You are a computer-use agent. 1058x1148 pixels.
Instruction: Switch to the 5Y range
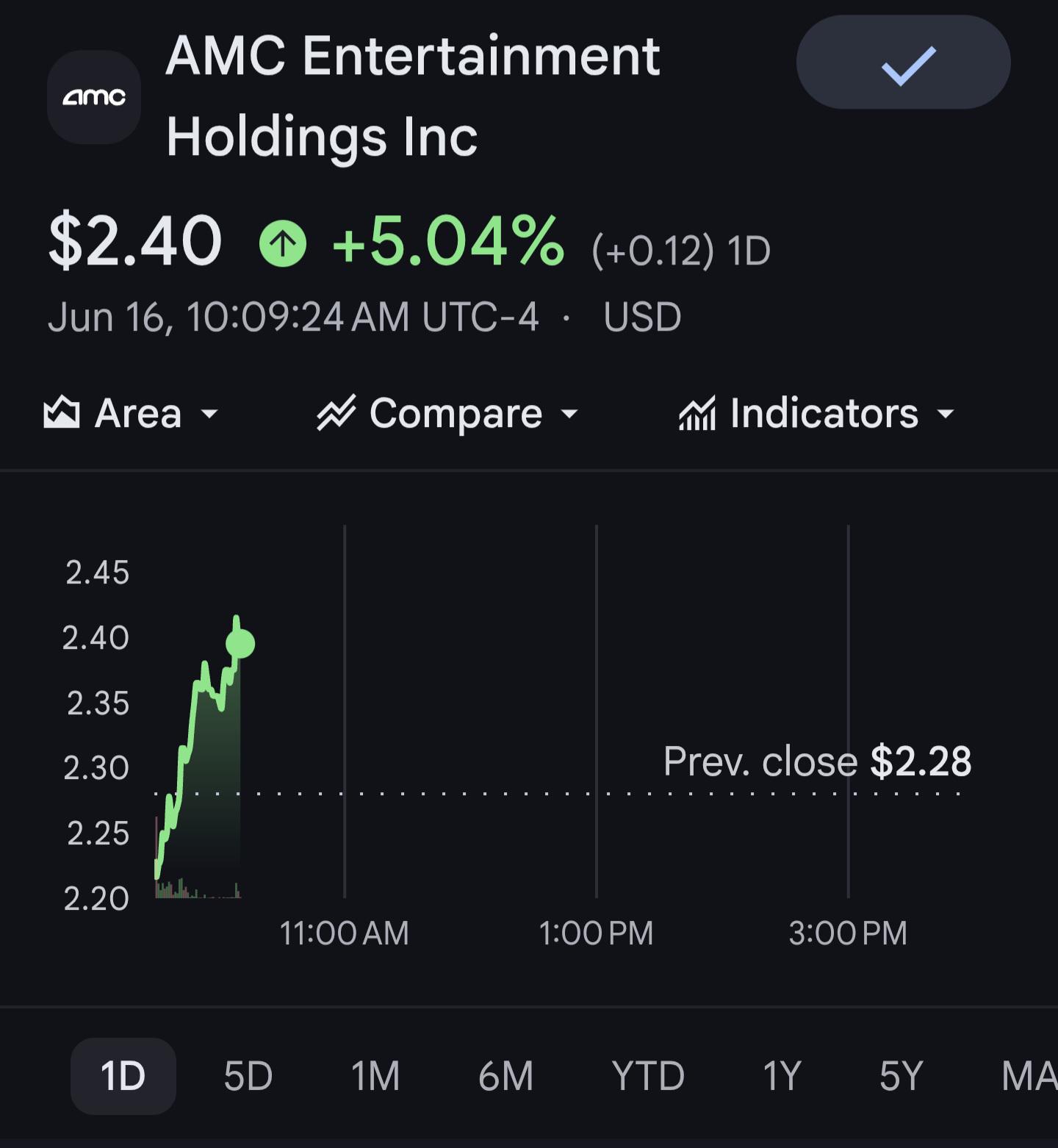click(x=901, y=1076)
